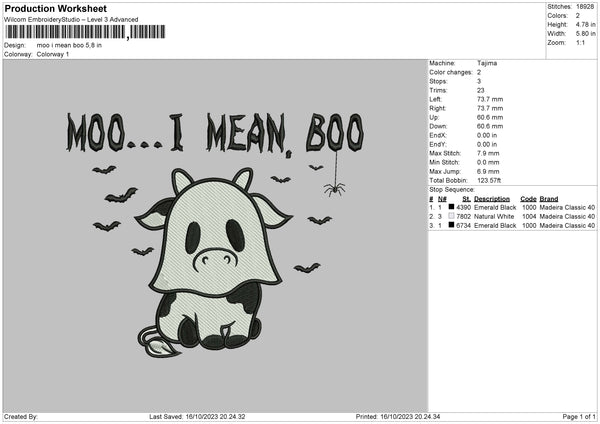The height and width of the screenshot is (424, 600).
Task: Click the Left value 73.7 mm
Action: coord(490,99)
